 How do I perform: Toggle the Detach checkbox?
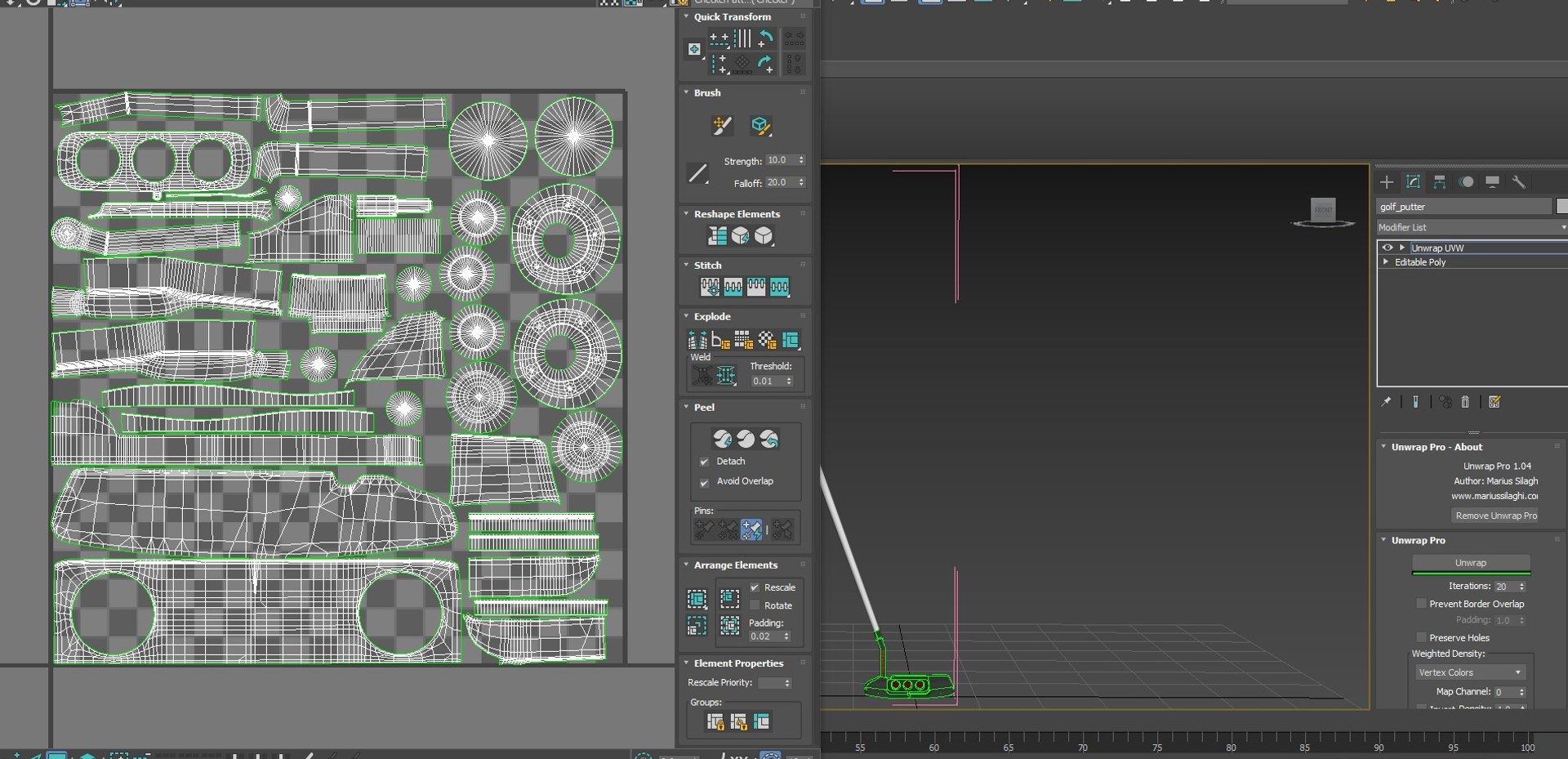click(x=704, y=462)
